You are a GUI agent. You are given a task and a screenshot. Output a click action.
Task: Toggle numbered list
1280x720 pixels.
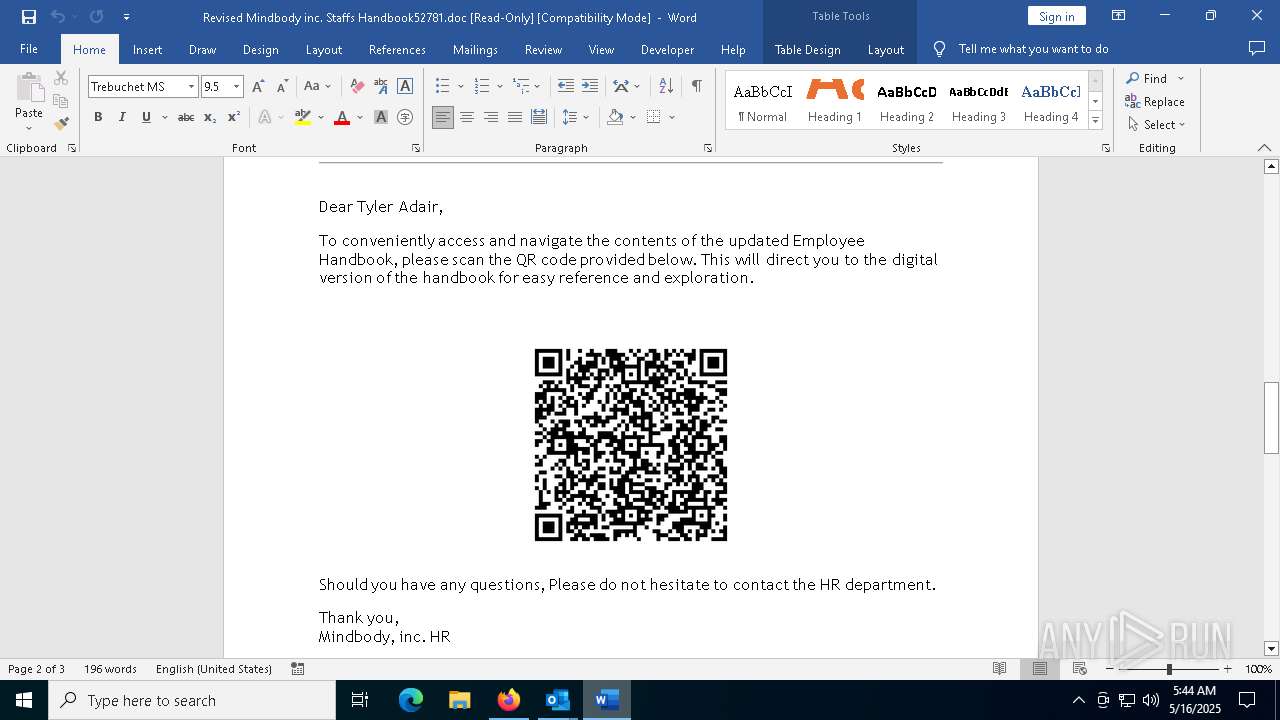coord(481,87)
